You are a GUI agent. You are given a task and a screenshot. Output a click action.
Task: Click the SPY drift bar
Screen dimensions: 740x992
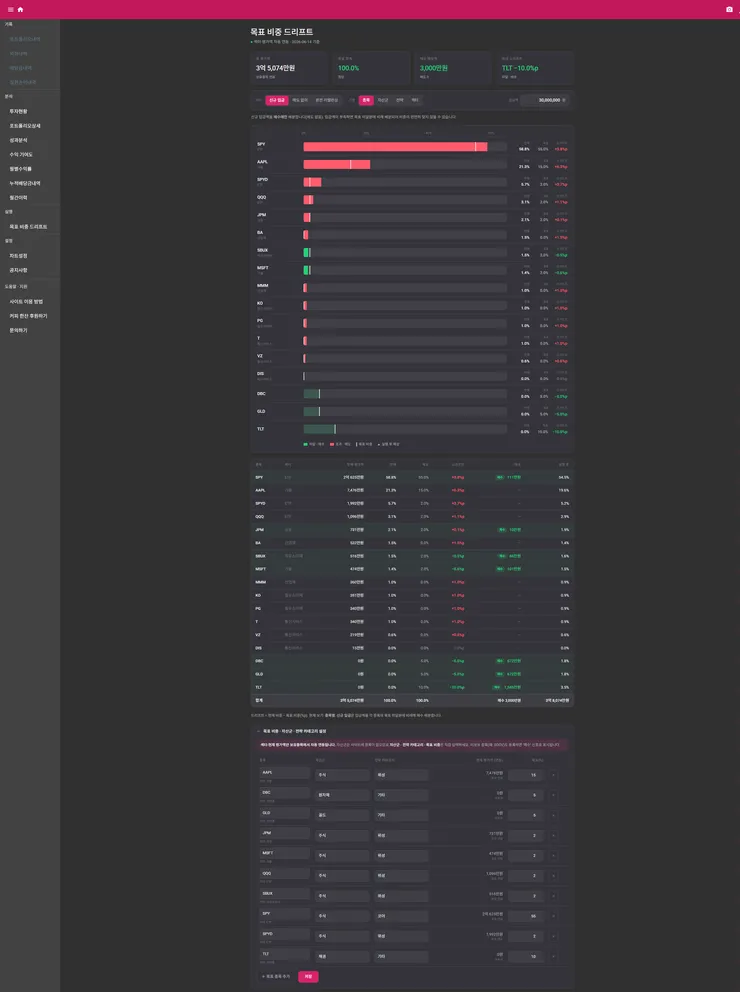pyautogui.click(x=405, y=147)
